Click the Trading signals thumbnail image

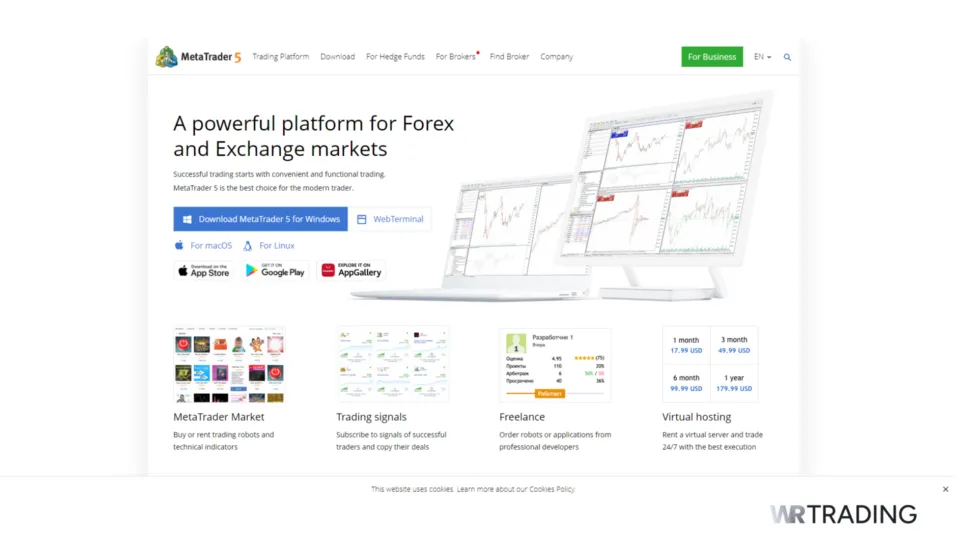(392, 364)
